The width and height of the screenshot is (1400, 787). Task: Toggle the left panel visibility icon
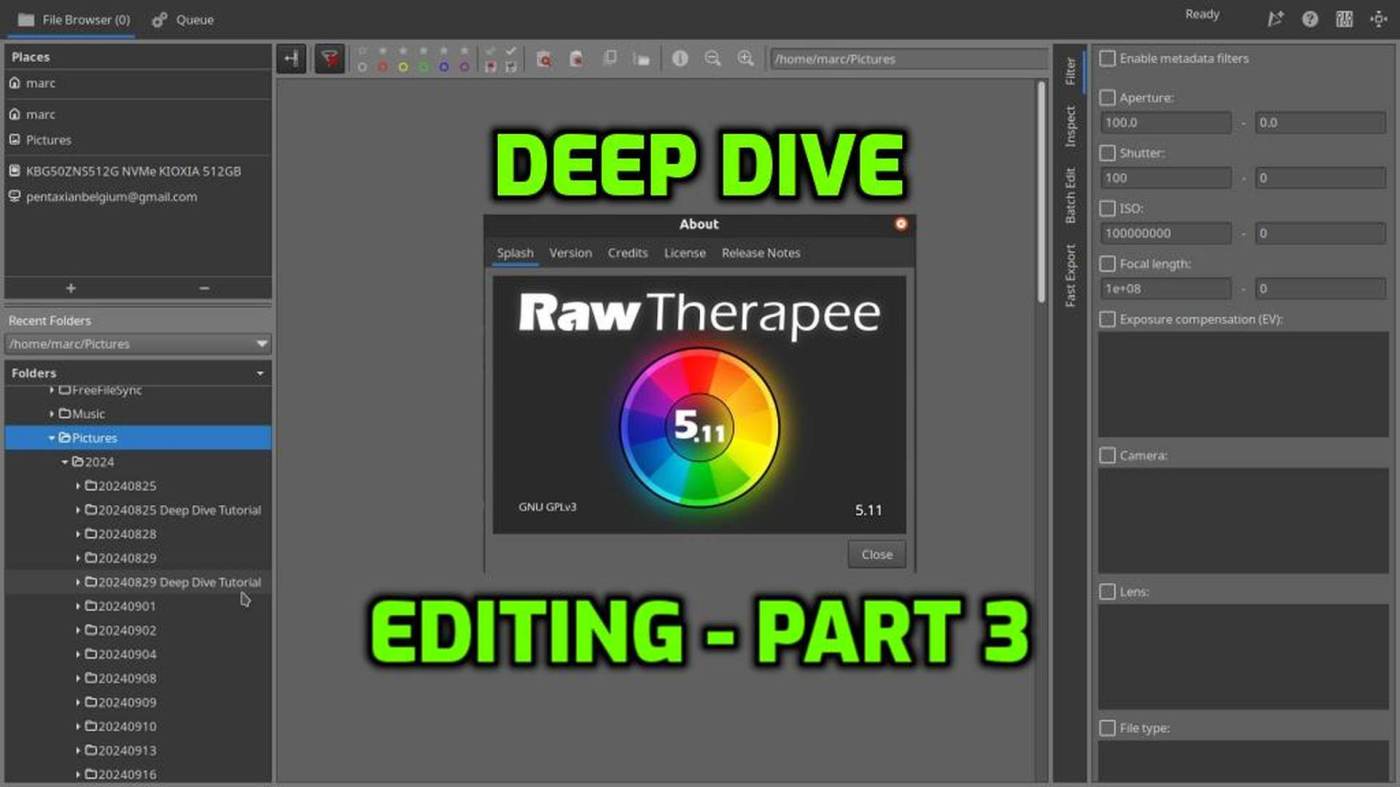[x=291, y=59]
